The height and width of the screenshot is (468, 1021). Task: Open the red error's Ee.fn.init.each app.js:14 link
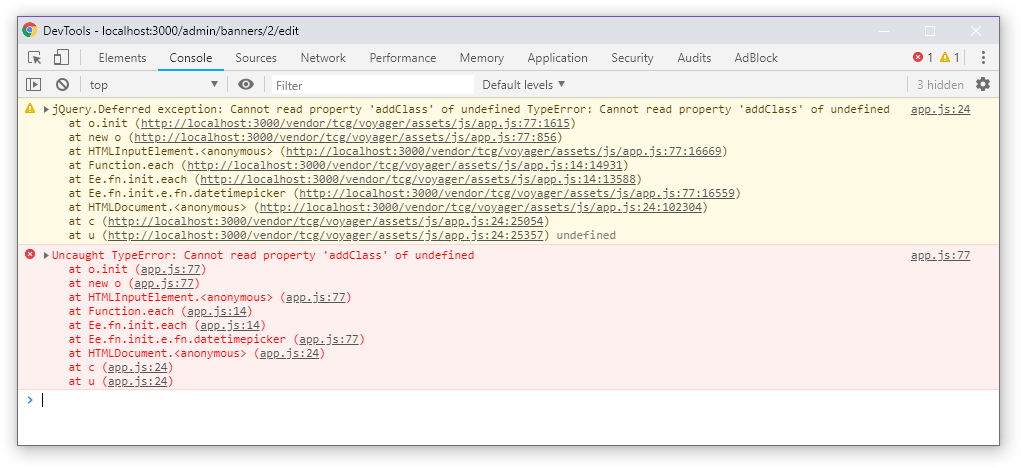[230, 325]
